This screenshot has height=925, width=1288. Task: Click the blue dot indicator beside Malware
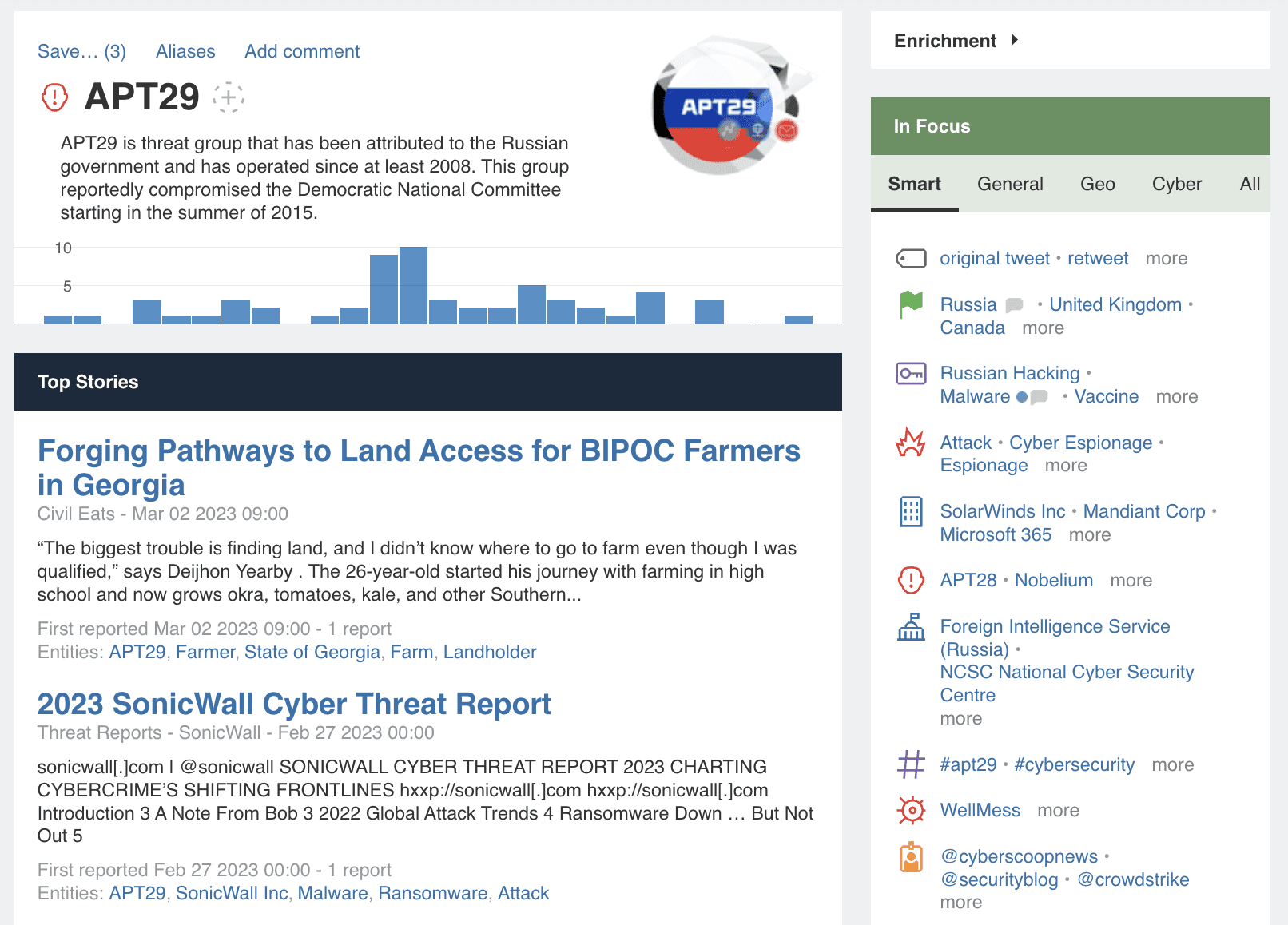coord(1022,397)
